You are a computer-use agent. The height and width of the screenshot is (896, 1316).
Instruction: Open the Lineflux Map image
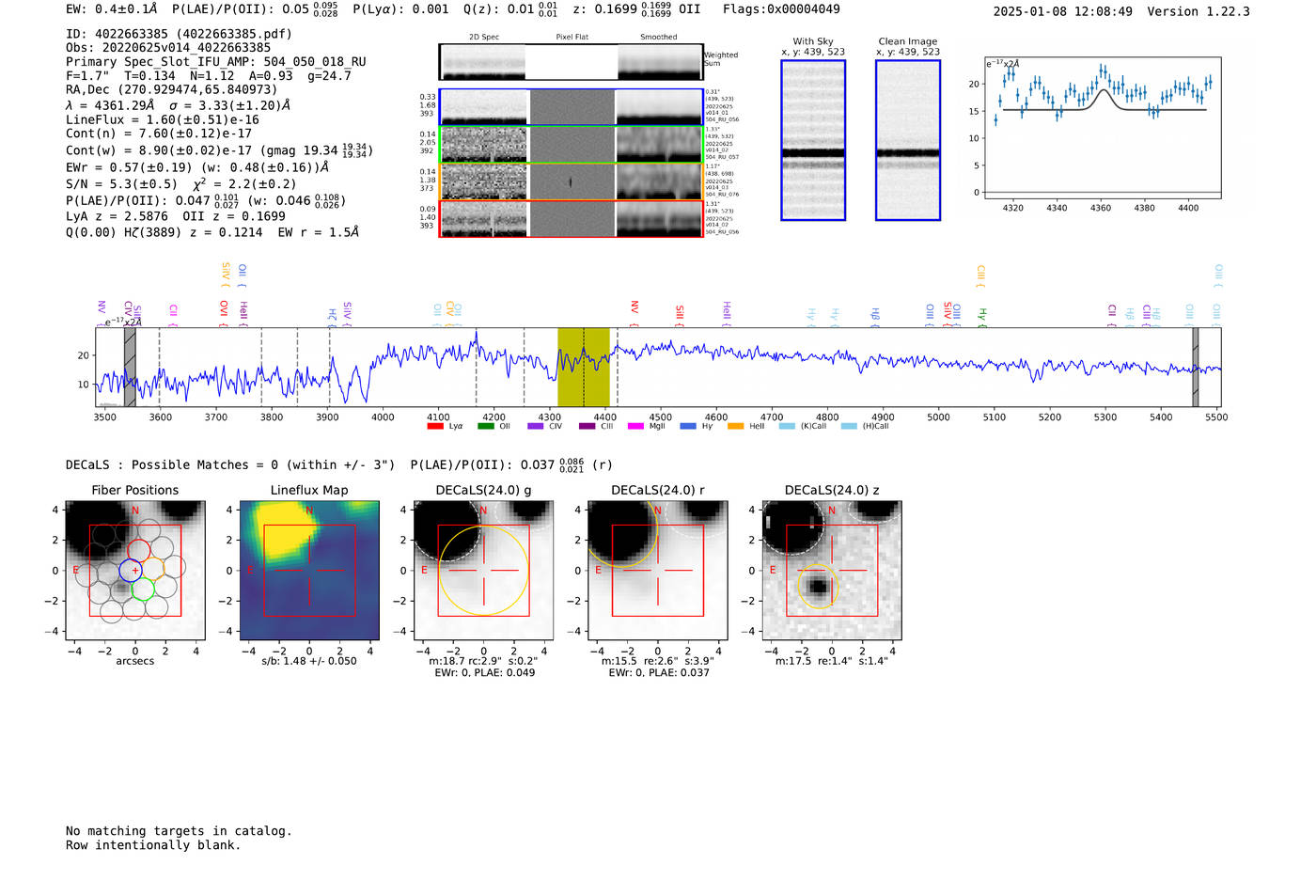(x=309, y=571)
